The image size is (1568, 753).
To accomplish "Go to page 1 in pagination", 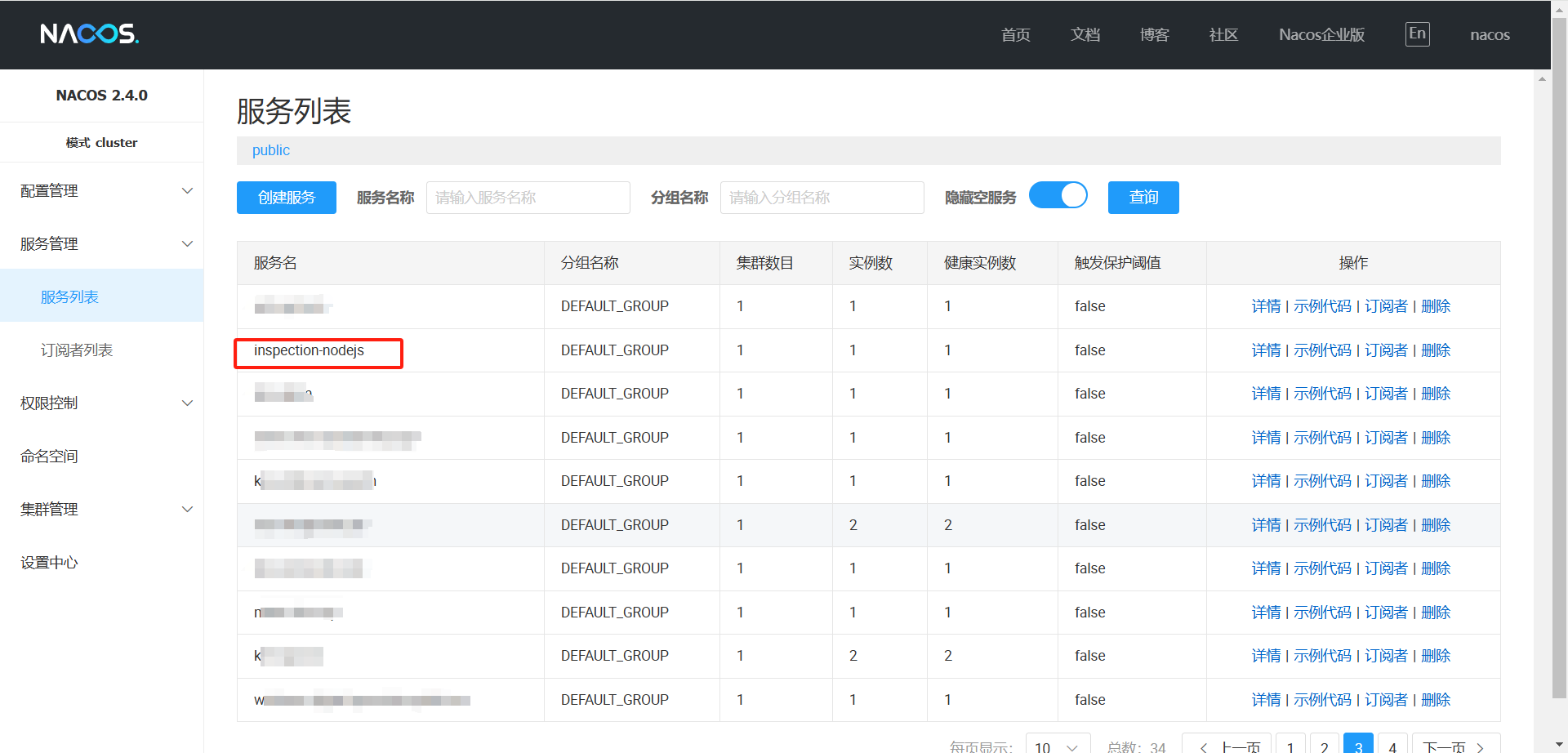I will click(1290, 745).
